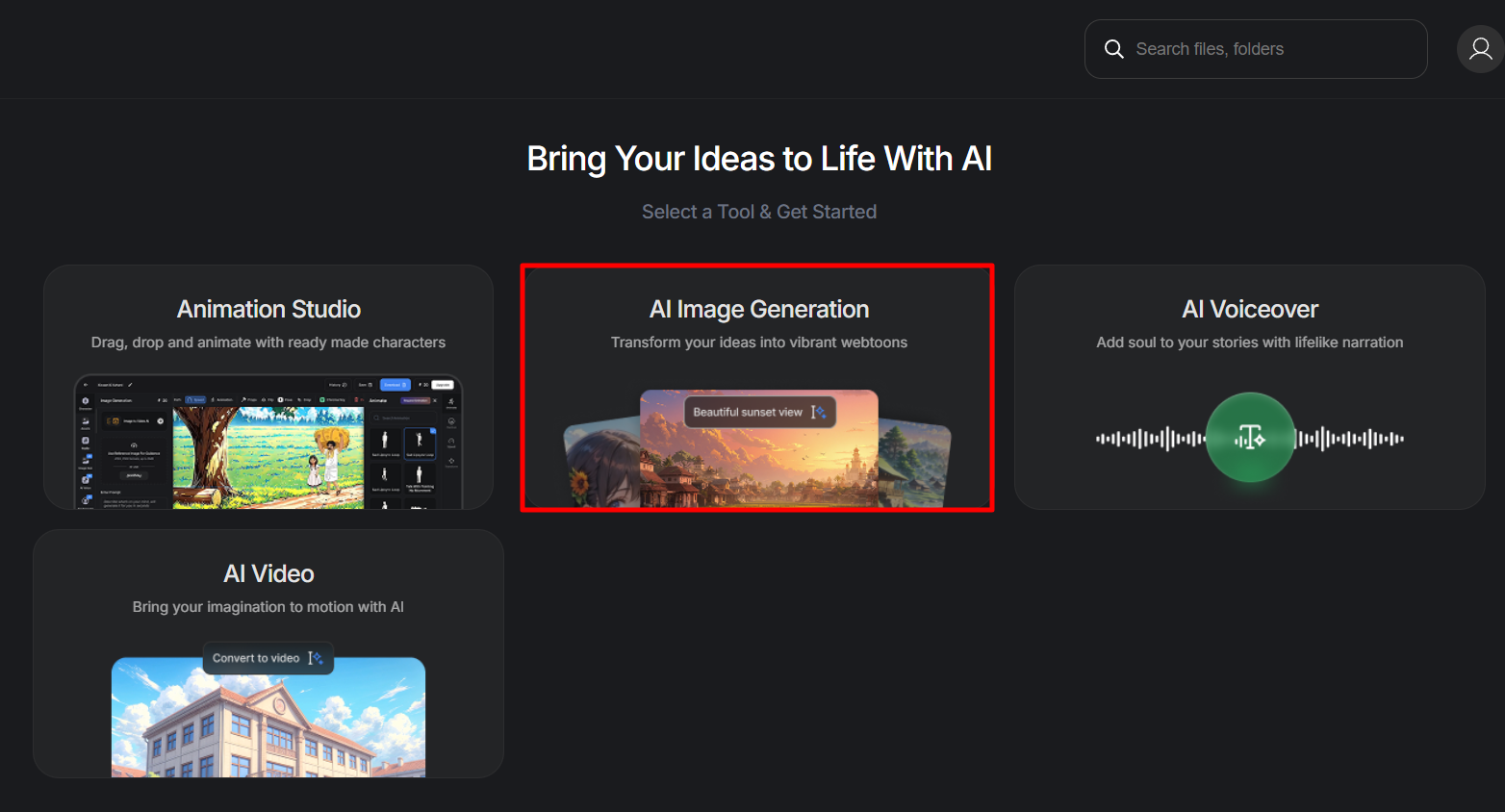The image size is (1505, 812).
Task: Click the Convert to video prompt bubble
Action: pos(268,658)
